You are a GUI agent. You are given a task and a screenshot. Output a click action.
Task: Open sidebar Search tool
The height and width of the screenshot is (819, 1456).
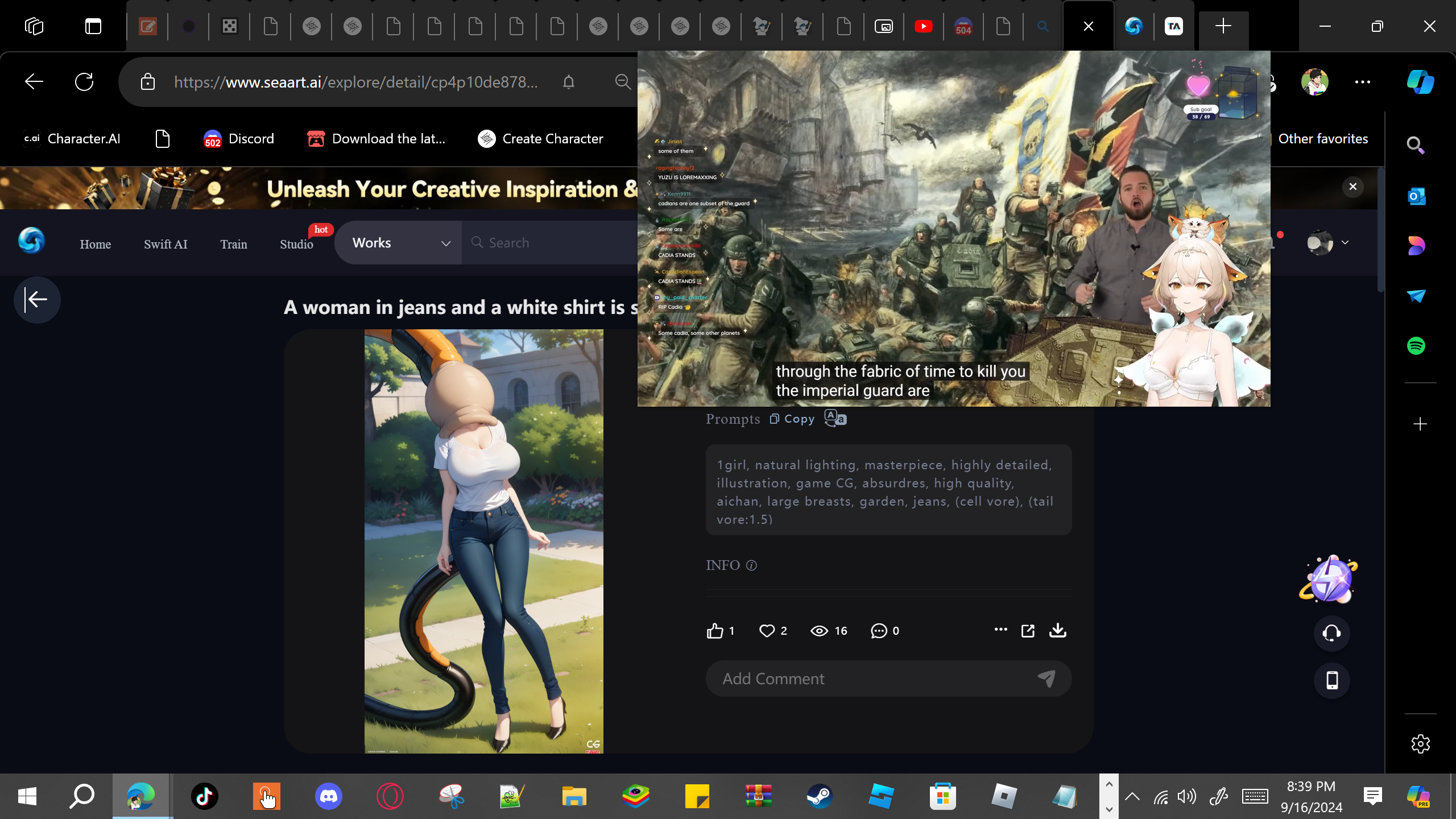point(1416,146)
